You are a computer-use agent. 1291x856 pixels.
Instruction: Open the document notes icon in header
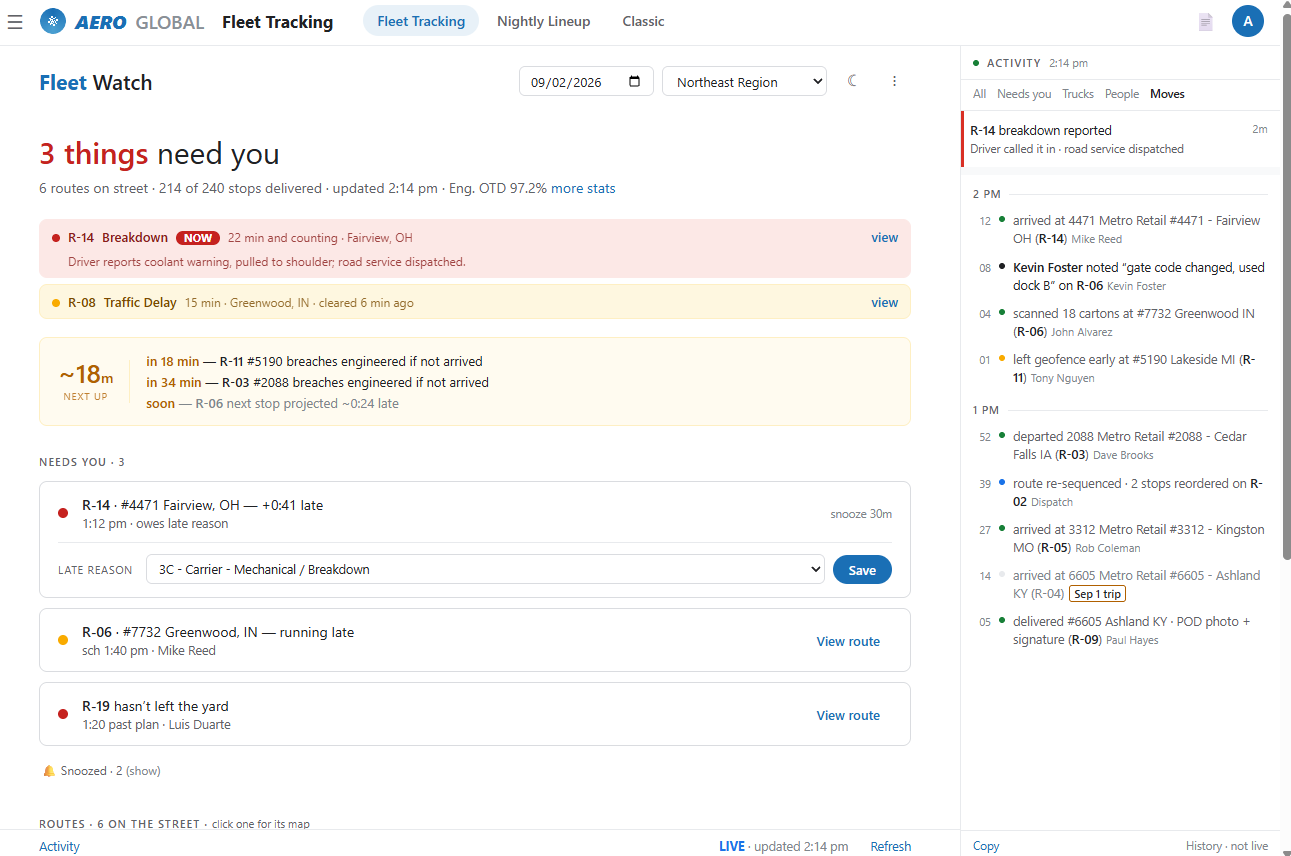1206,21
